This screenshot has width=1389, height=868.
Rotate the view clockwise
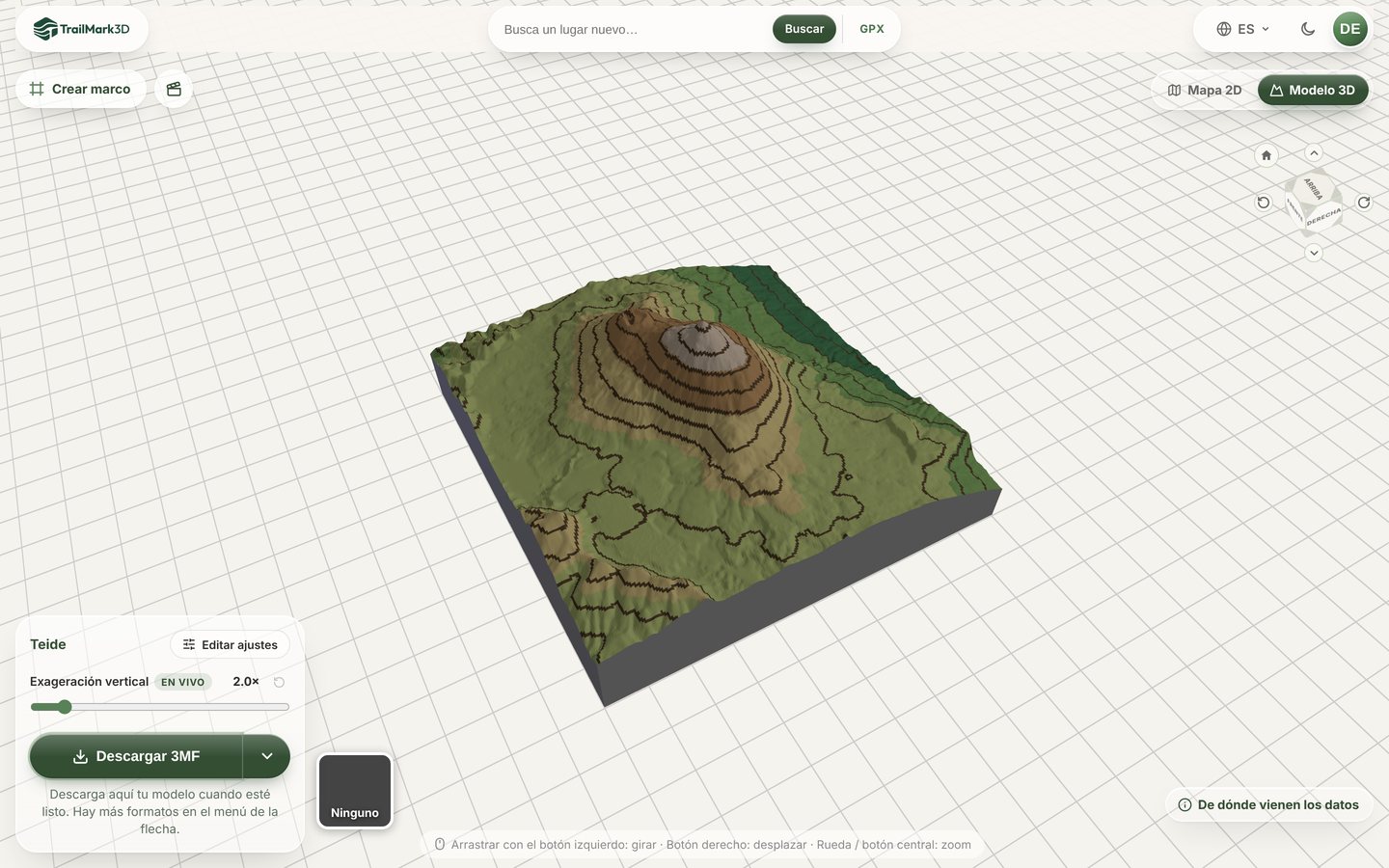pyautogui.click(x=1364, y=203)
